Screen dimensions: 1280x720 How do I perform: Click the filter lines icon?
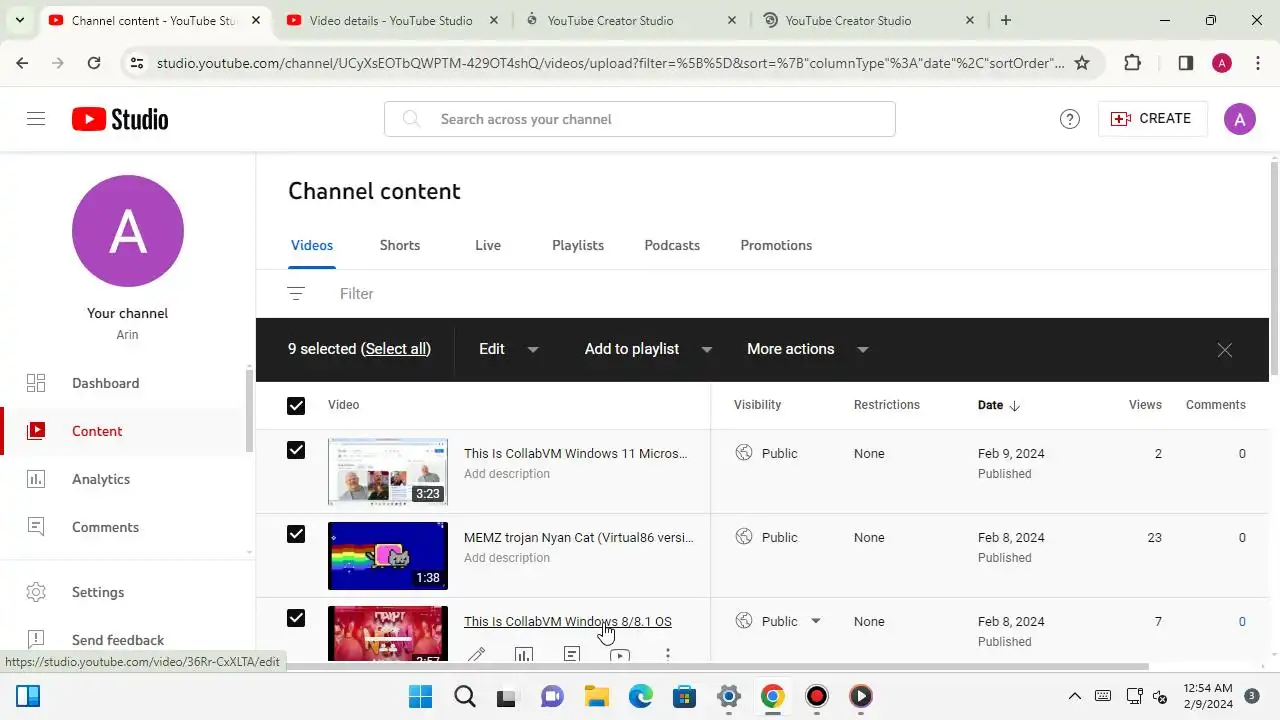[296, 293]
